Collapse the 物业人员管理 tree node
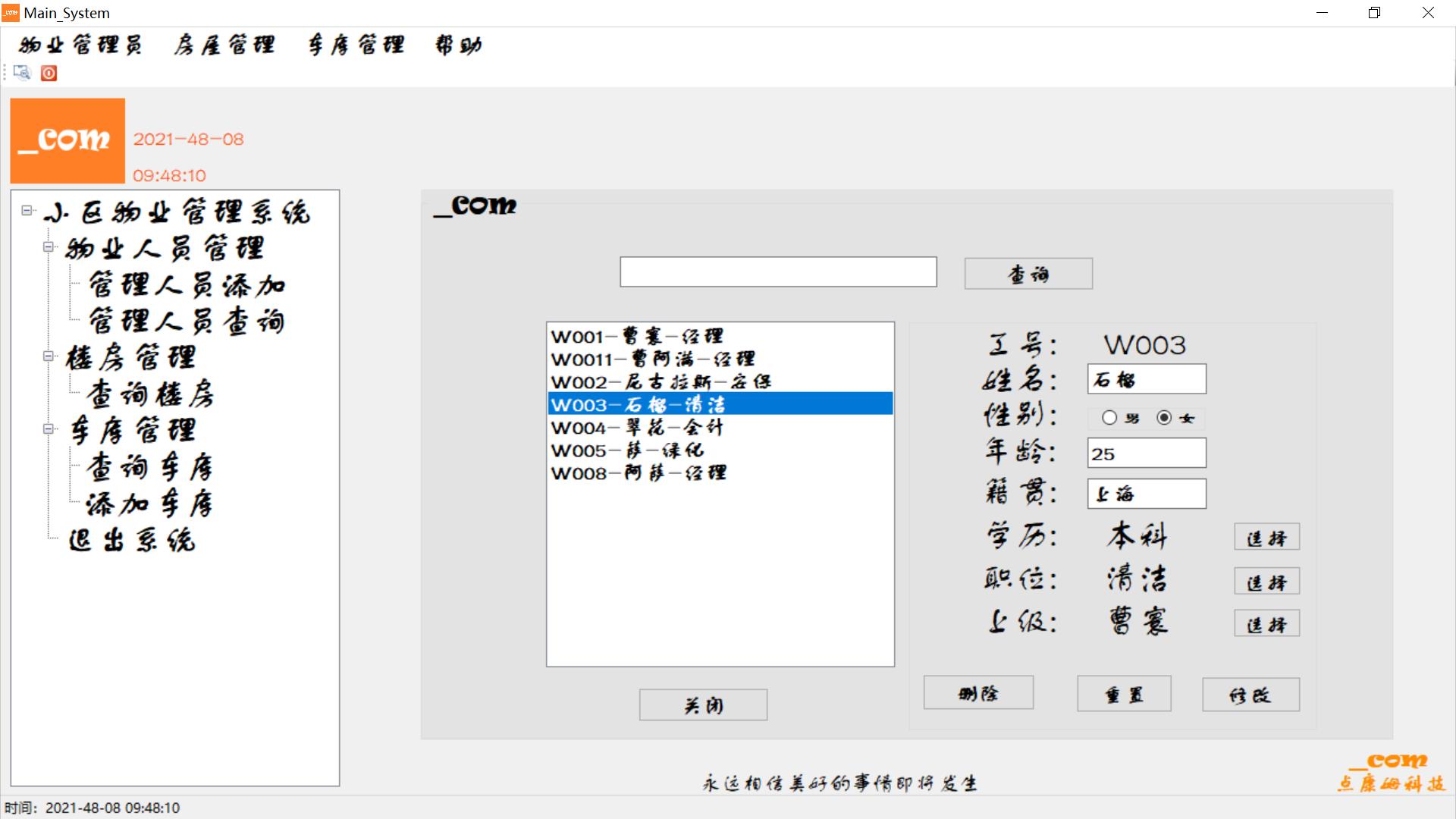This screenshot has width=1456, height=819. tap(49, 246)
